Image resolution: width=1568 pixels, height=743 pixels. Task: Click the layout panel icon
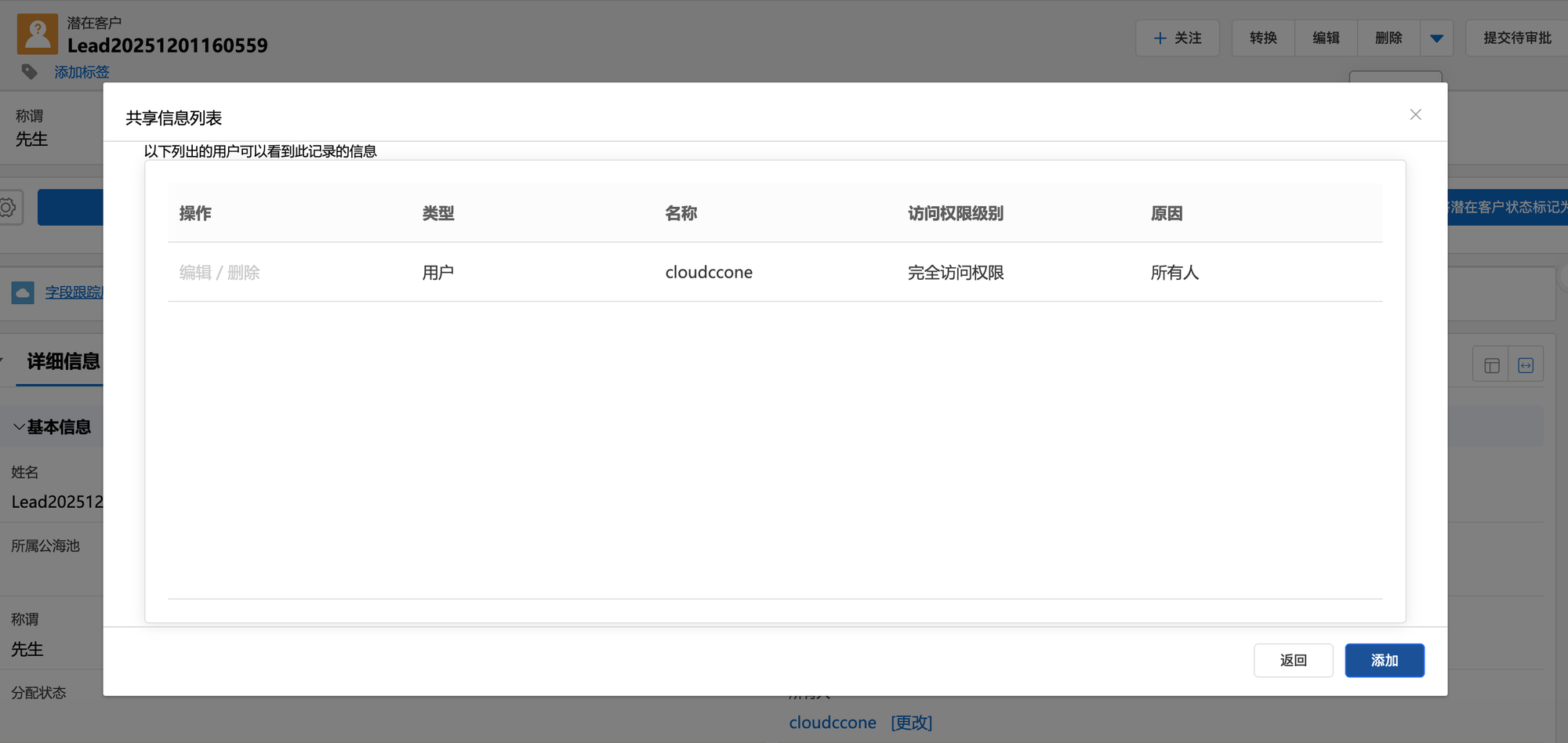point(1491,365)
